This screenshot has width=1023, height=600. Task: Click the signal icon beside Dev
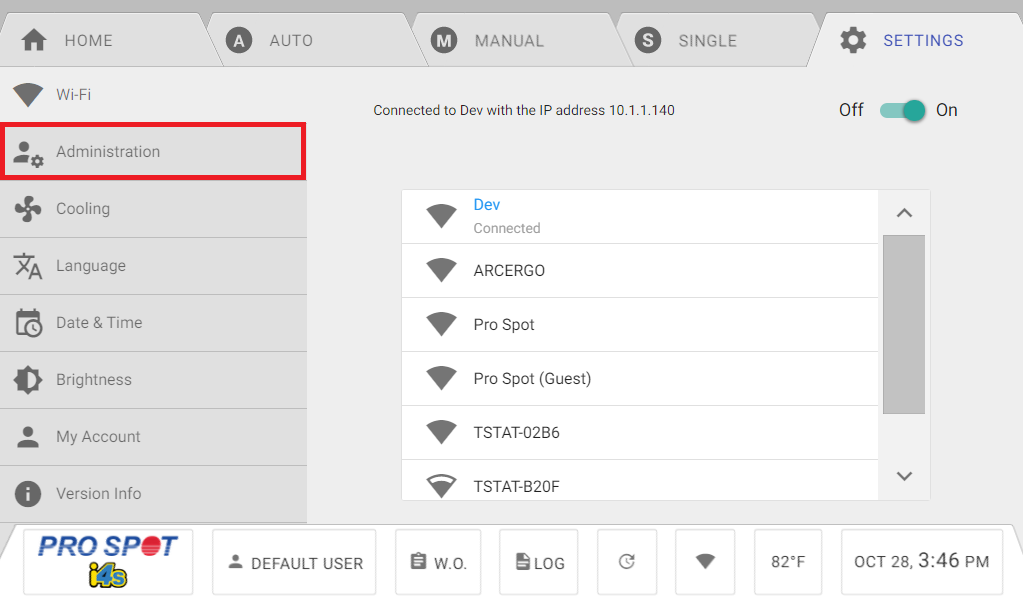(x=442, y=216)
